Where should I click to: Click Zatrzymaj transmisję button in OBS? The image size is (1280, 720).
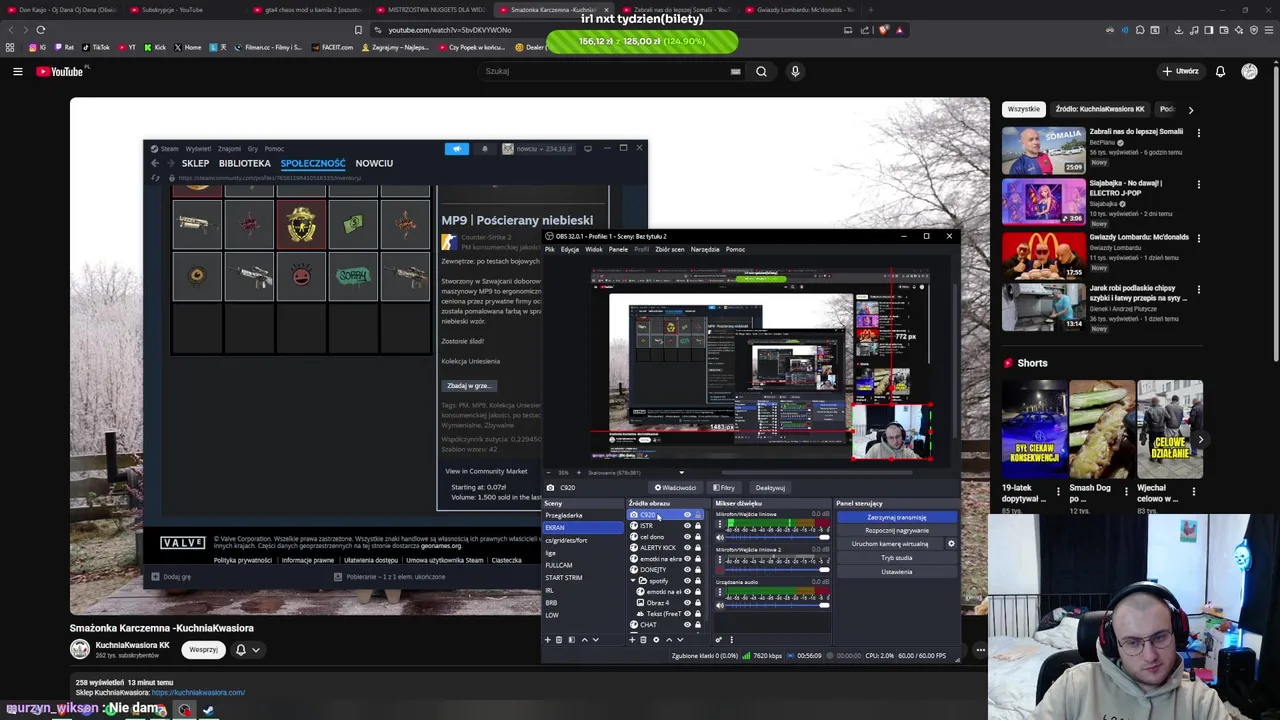(897, 517)
